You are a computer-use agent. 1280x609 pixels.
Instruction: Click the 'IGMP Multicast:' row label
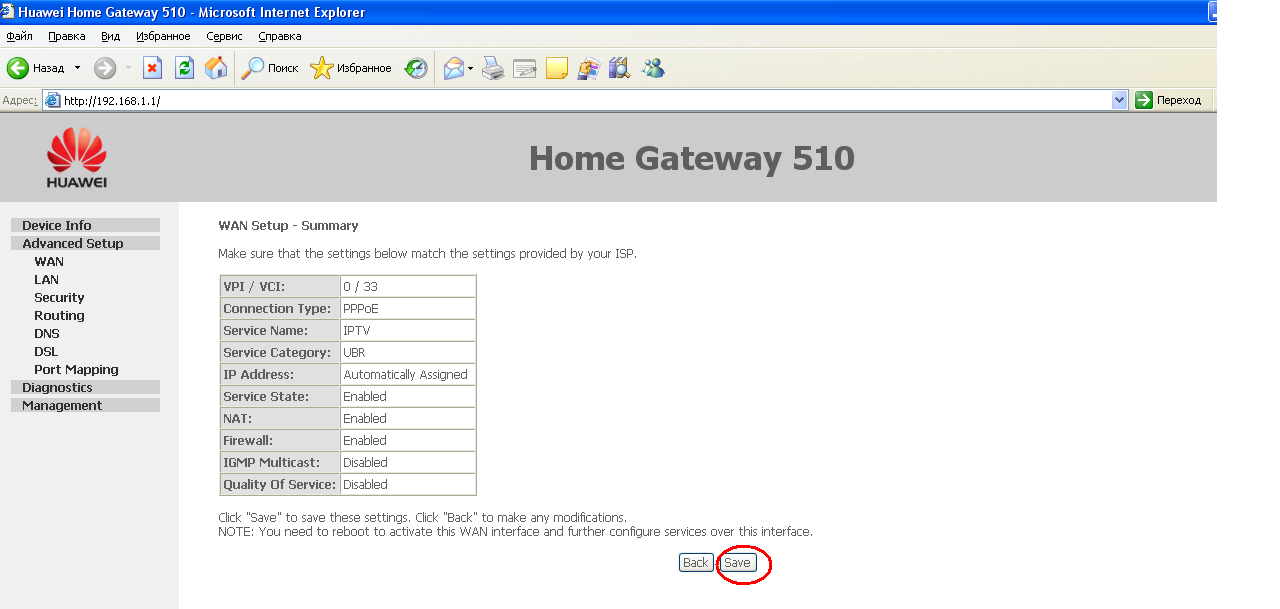[271, 463]
